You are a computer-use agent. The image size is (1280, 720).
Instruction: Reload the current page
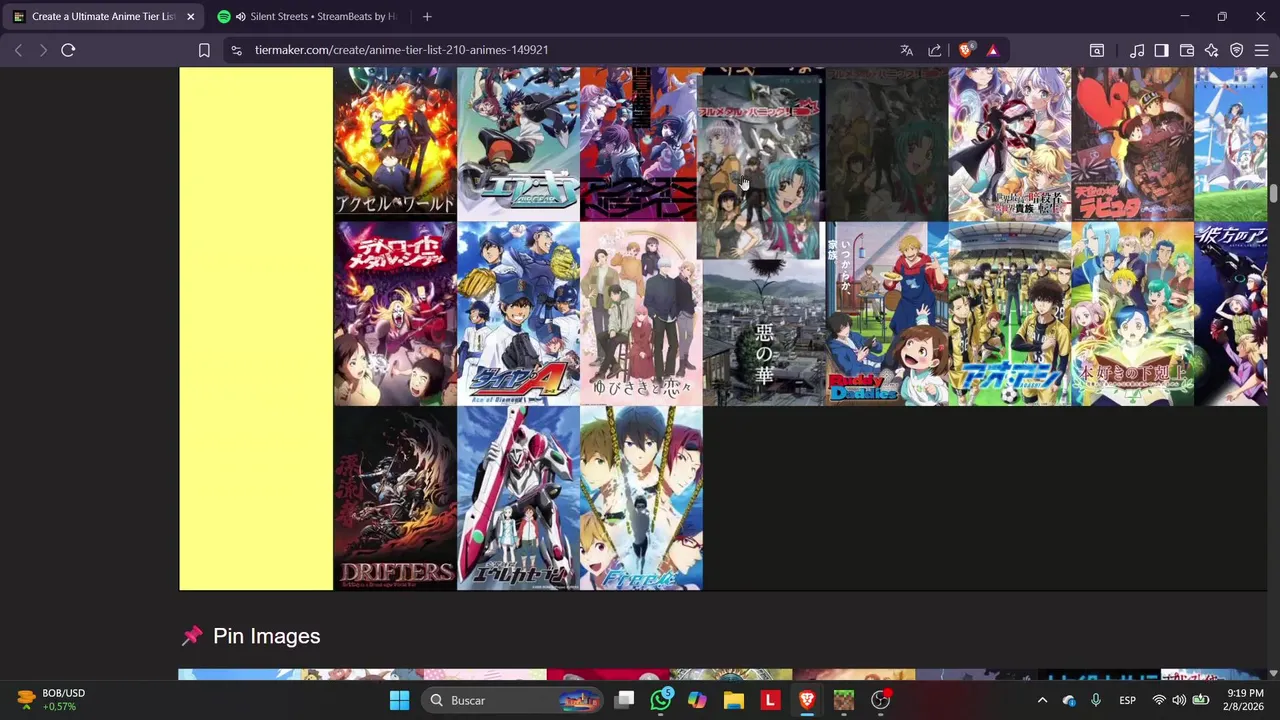tap(68, 50)
